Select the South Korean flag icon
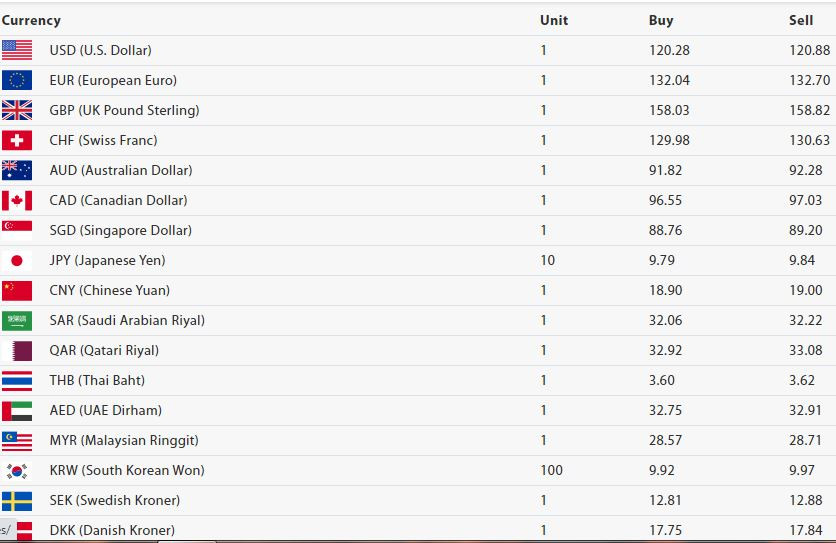836x543 pixels. tap(17, 470)
